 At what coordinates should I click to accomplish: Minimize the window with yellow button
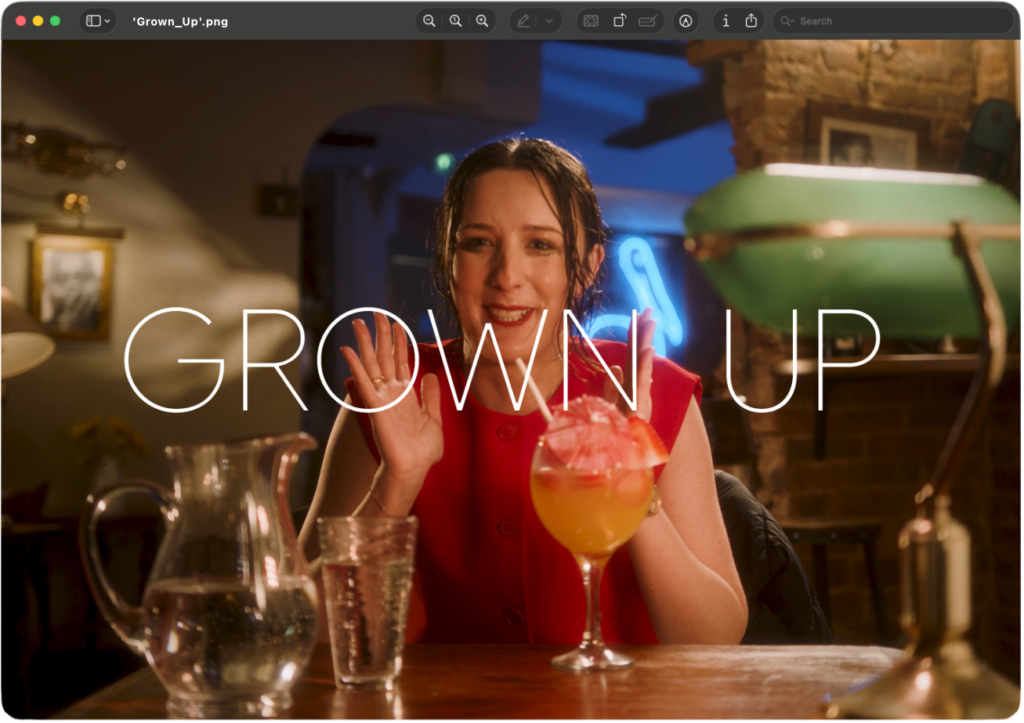tap(38, 21)
